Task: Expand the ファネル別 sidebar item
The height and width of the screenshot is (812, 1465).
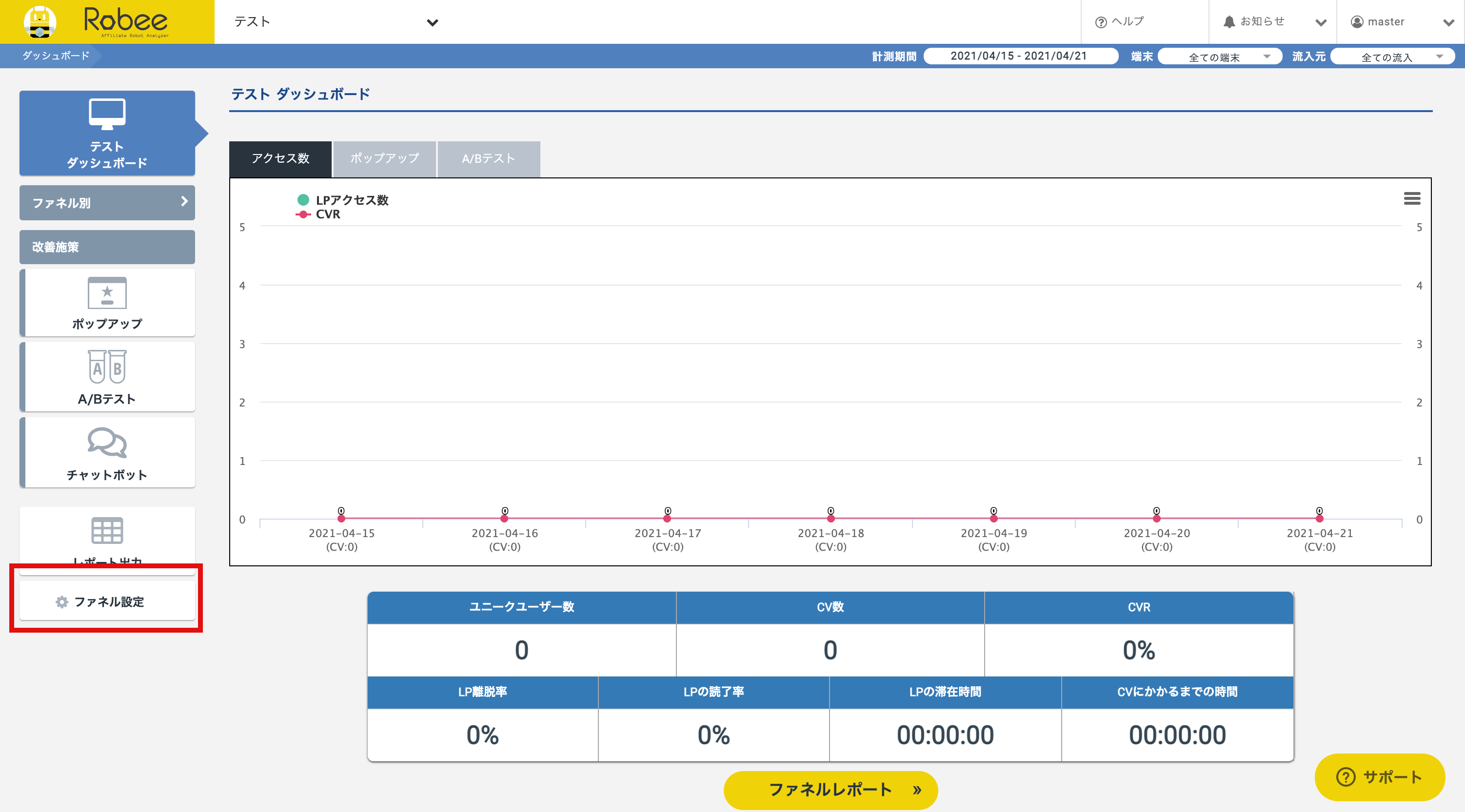Action: [107, 202]
